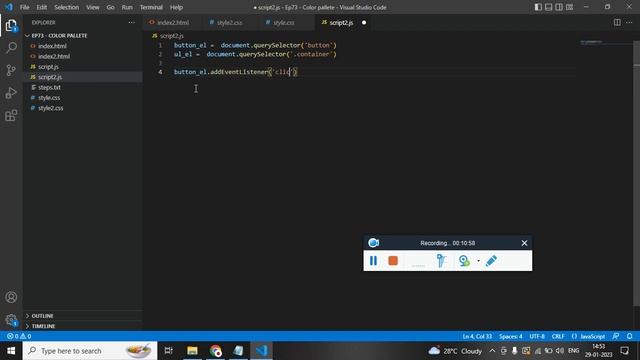Open Windows Start menu
Viewport: 640px width, 360px height.
pos(11,351)
